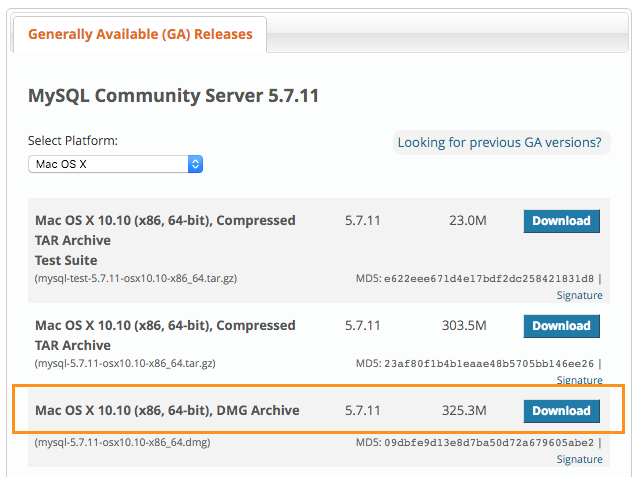The width and height of the screenshot is (644, 477).
Task: Select filename mysql-5.7.11-osx10.10-x86_64.tar.gz
Action: (x=125, y=364)
